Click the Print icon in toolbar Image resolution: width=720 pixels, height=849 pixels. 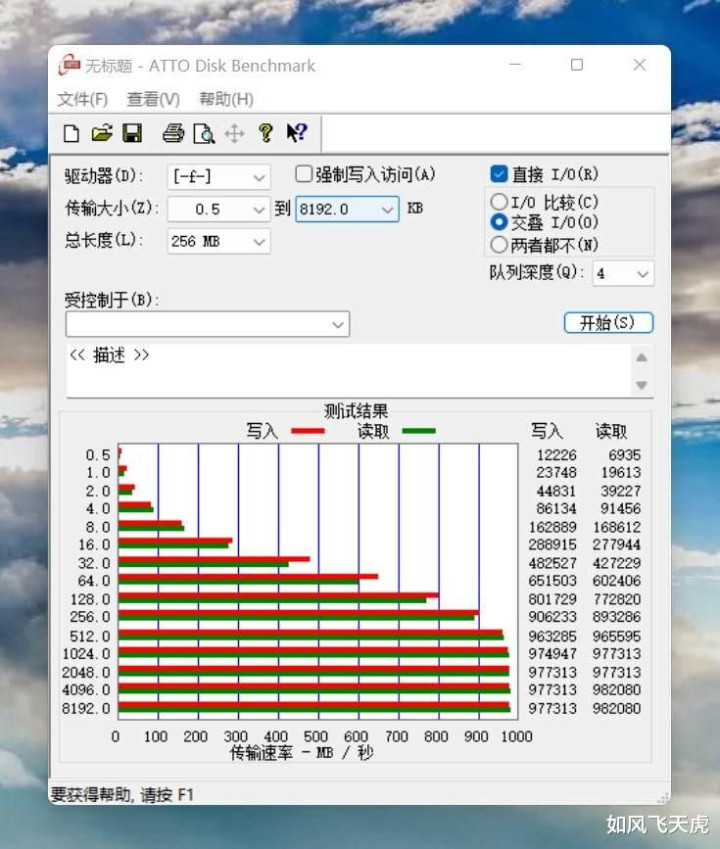click(173, 133)
